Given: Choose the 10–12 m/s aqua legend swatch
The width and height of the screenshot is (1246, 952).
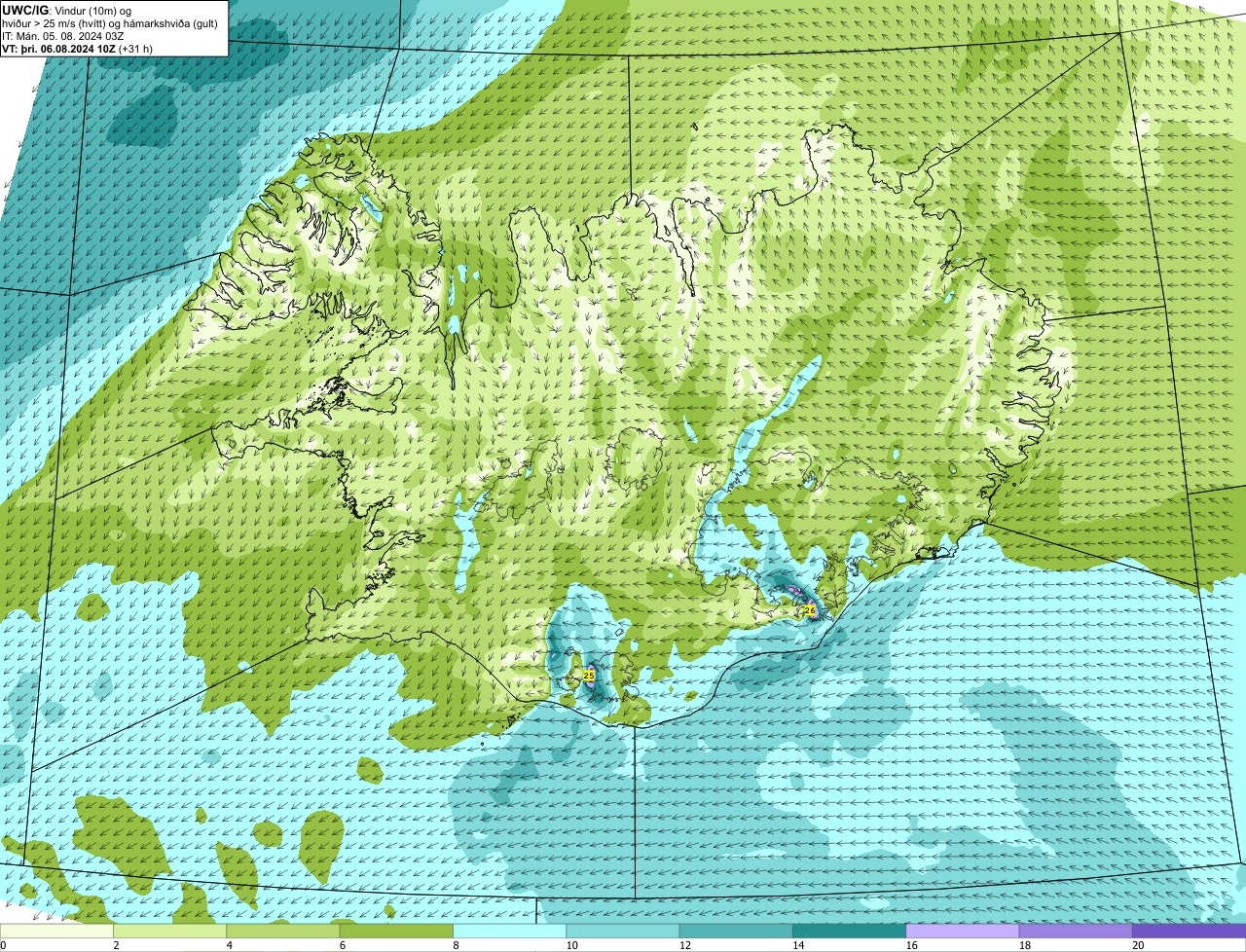Looking at the screenshot, I should [623, 931].
